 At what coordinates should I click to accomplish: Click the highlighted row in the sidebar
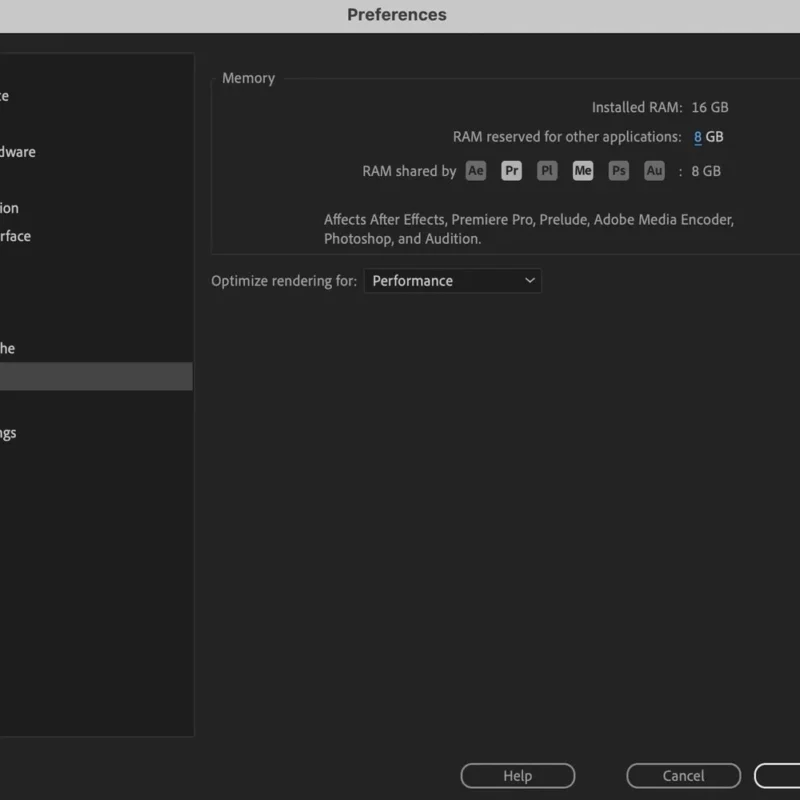(96, 377)
